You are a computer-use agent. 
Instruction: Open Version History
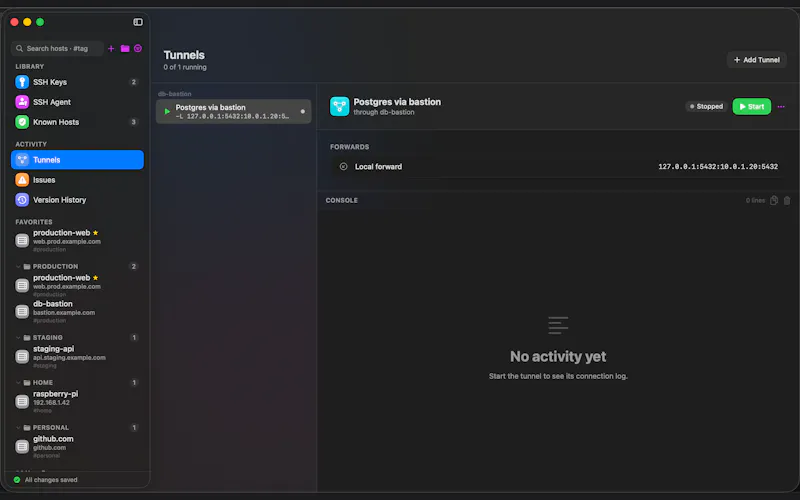pos(77,200)
